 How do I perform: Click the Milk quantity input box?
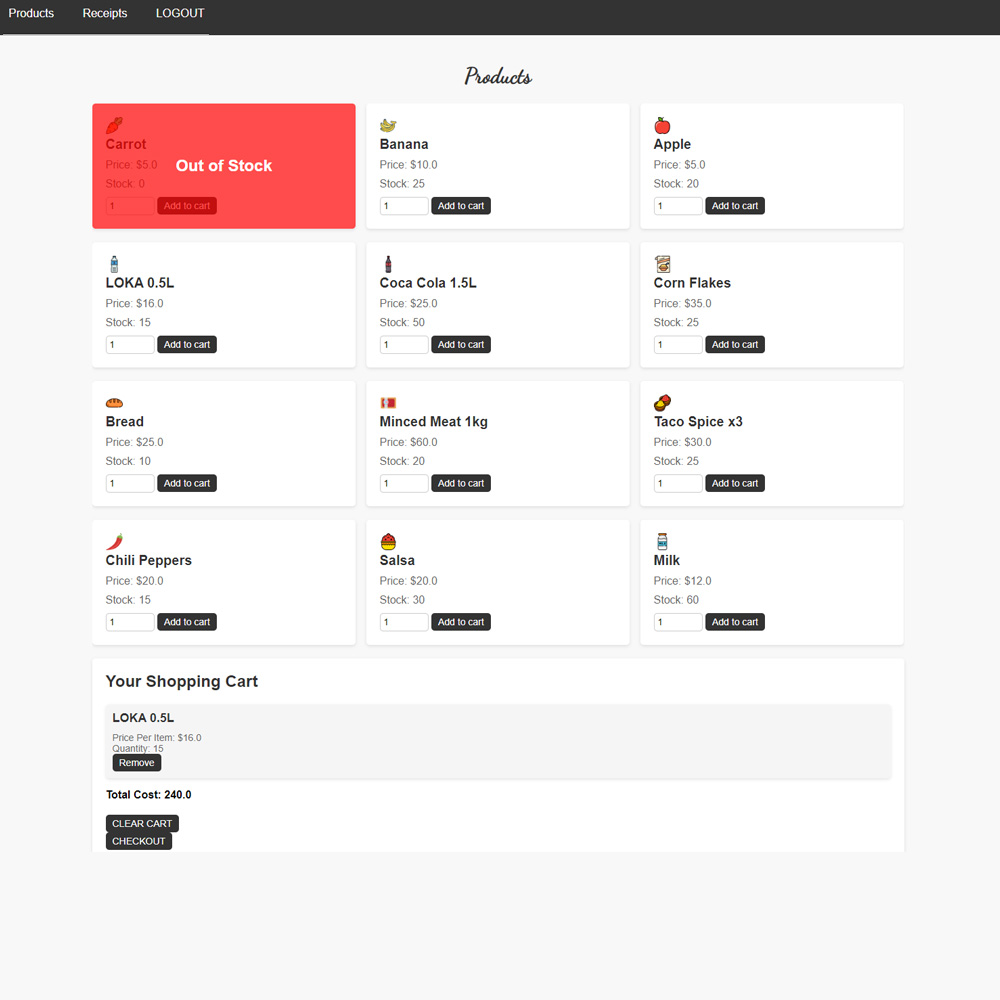tap(678, 622)
